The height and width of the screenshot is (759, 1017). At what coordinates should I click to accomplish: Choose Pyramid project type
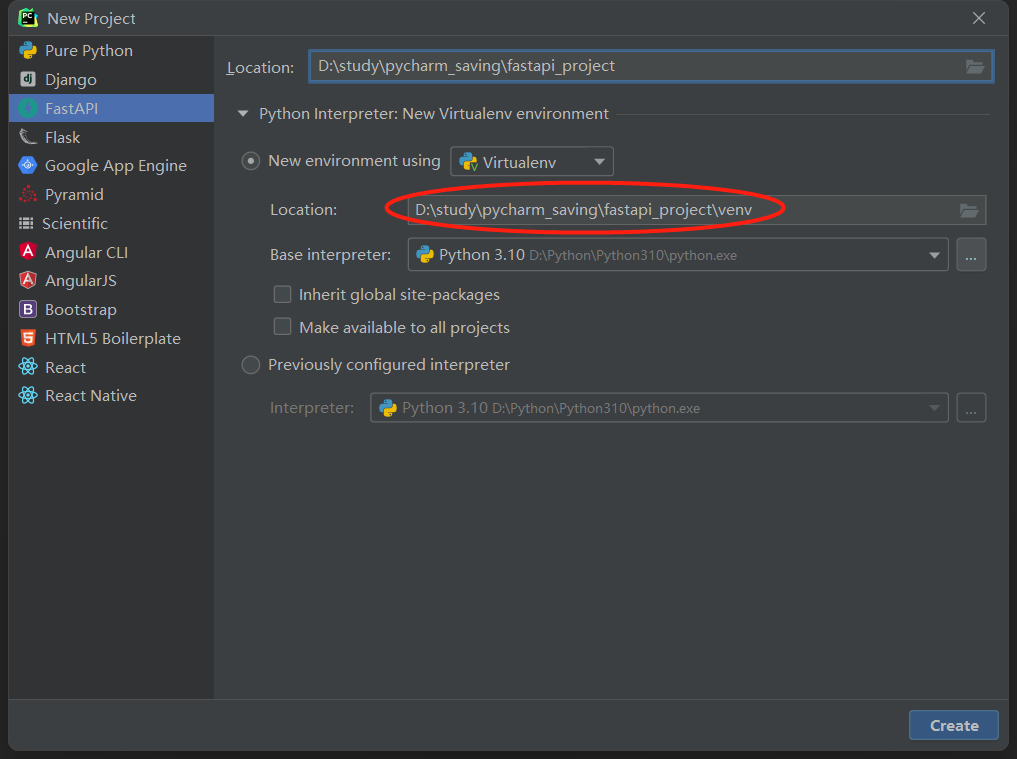coord(111,195)
